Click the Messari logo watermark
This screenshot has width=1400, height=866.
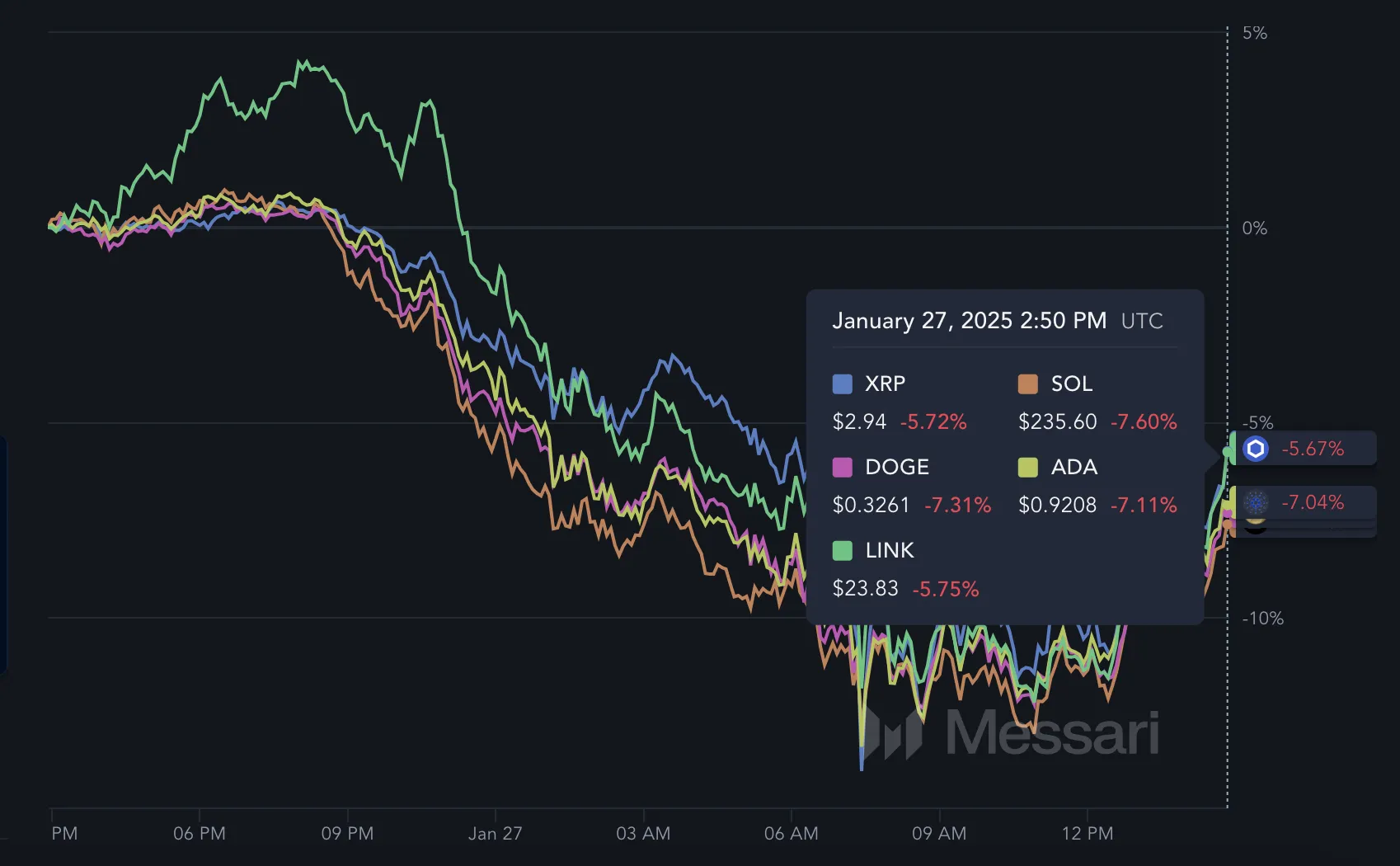click(x=1008, y=732)
